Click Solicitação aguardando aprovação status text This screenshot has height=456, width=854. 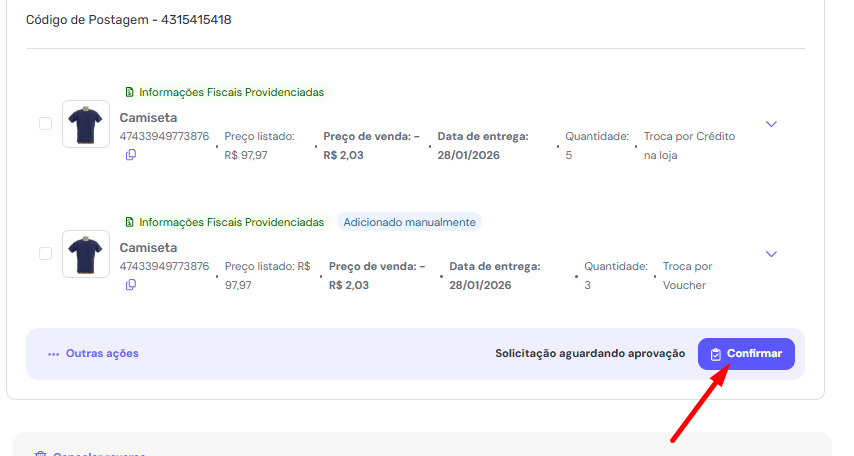590,353
